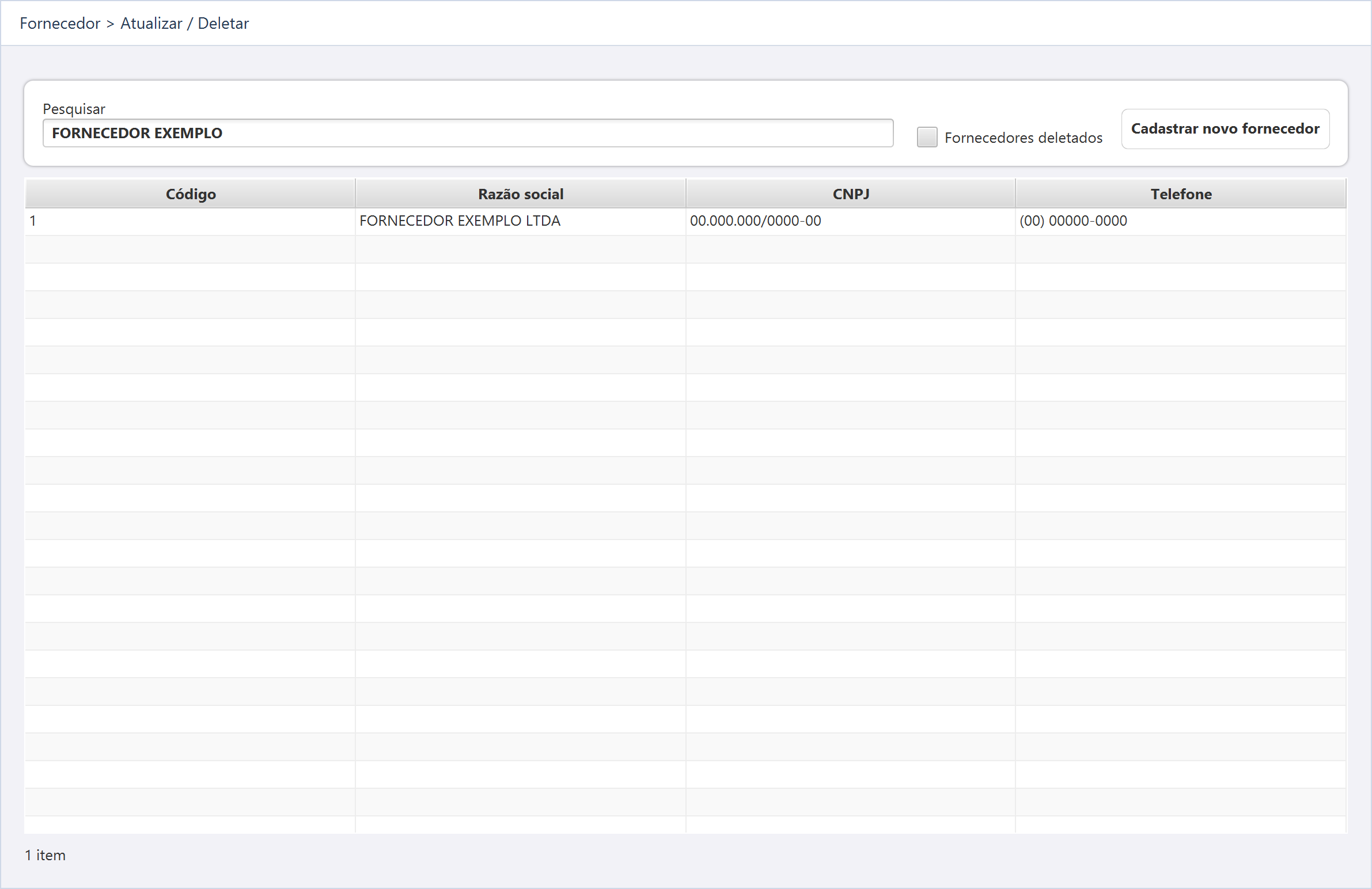Click the Pesquisar search input field

pos(468,133)
